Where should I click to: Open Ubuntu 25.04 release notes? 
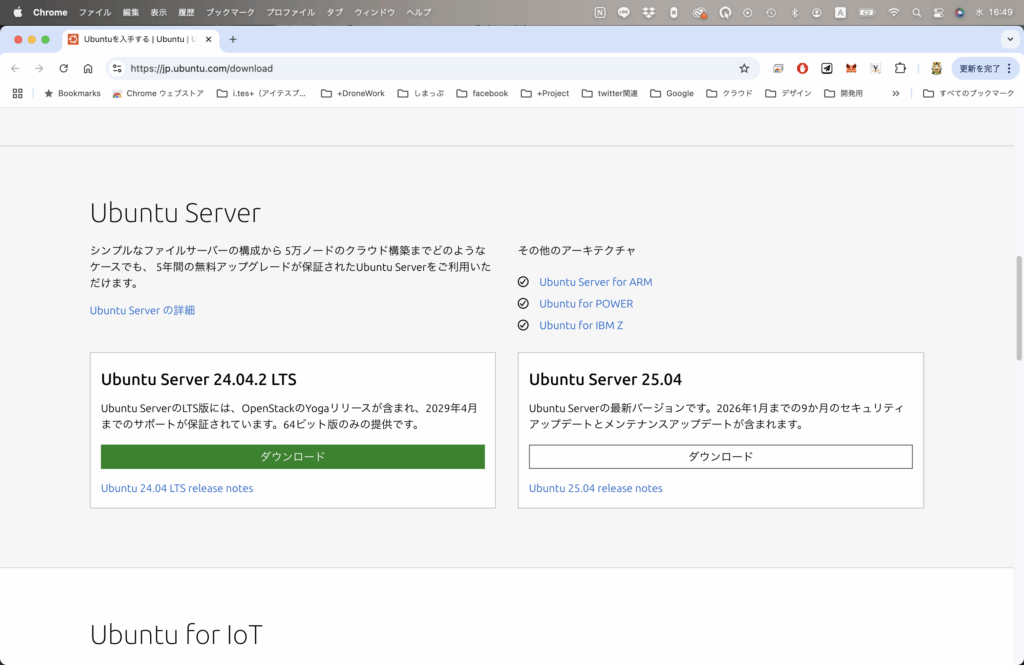pyautogui.click(x=596, y=488)
